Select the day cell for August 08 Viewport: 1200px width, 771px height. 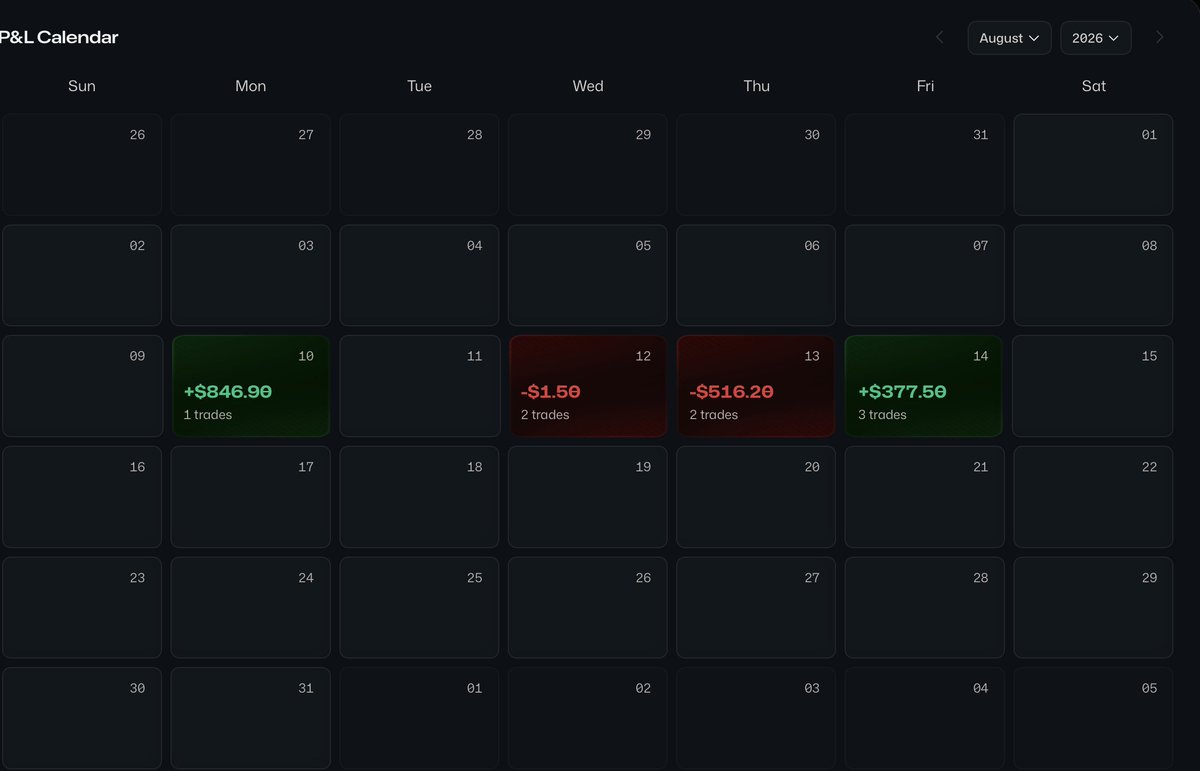click(1093, 275)
